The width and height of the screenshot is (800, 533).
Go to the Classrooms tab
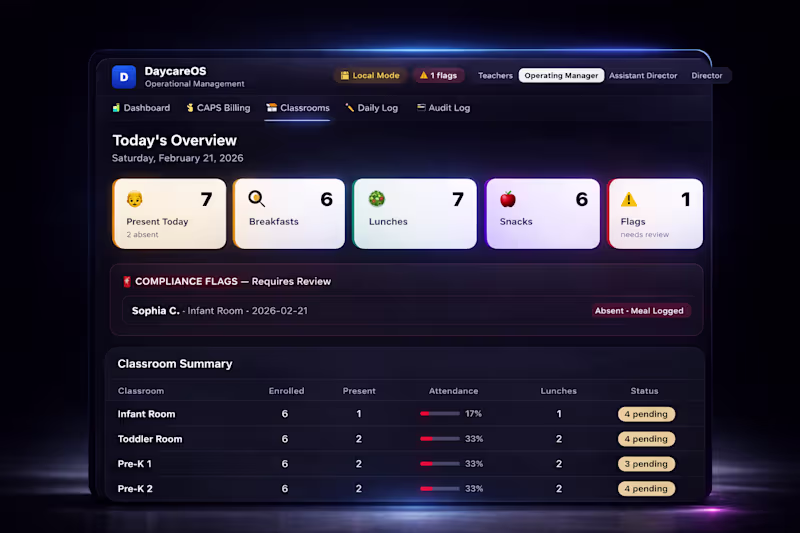pos(298,108)
